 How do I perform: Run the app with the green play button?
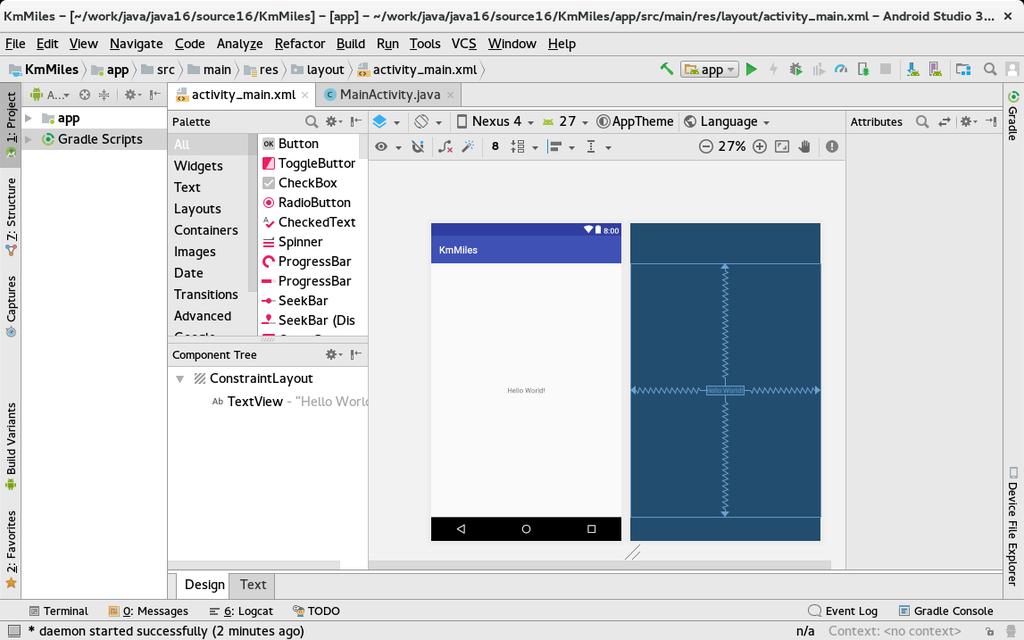[x=751, y=69]
